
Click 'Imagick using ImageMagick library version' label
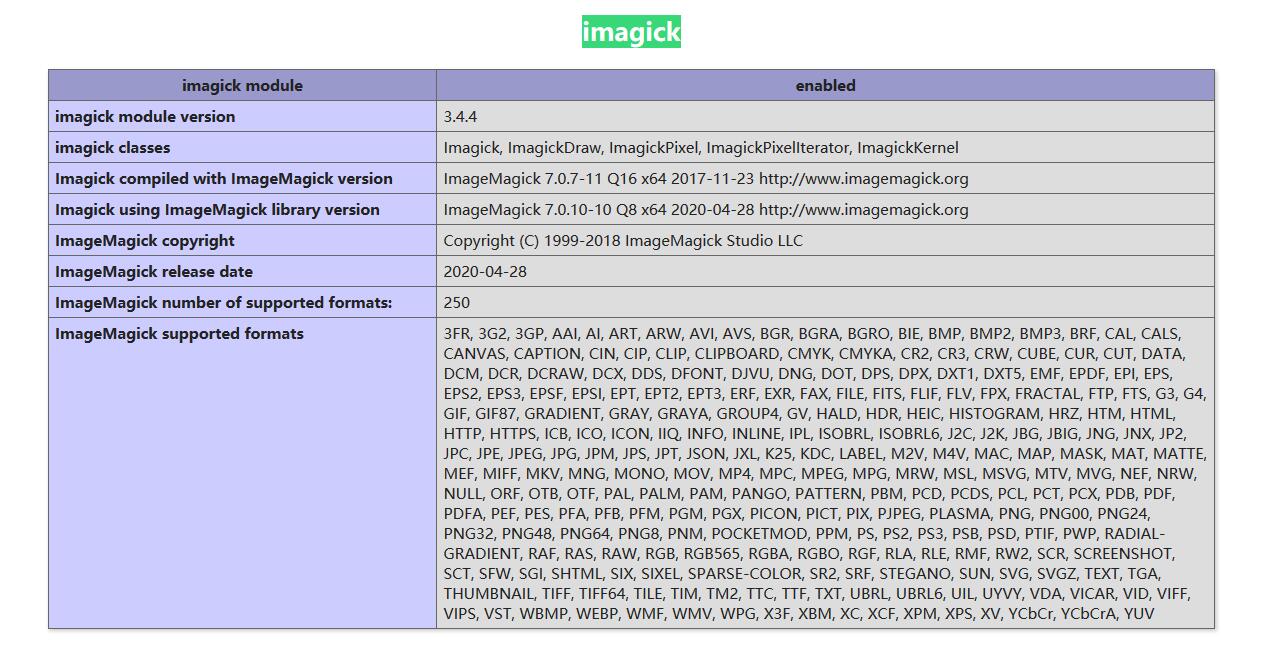(217, 210)
